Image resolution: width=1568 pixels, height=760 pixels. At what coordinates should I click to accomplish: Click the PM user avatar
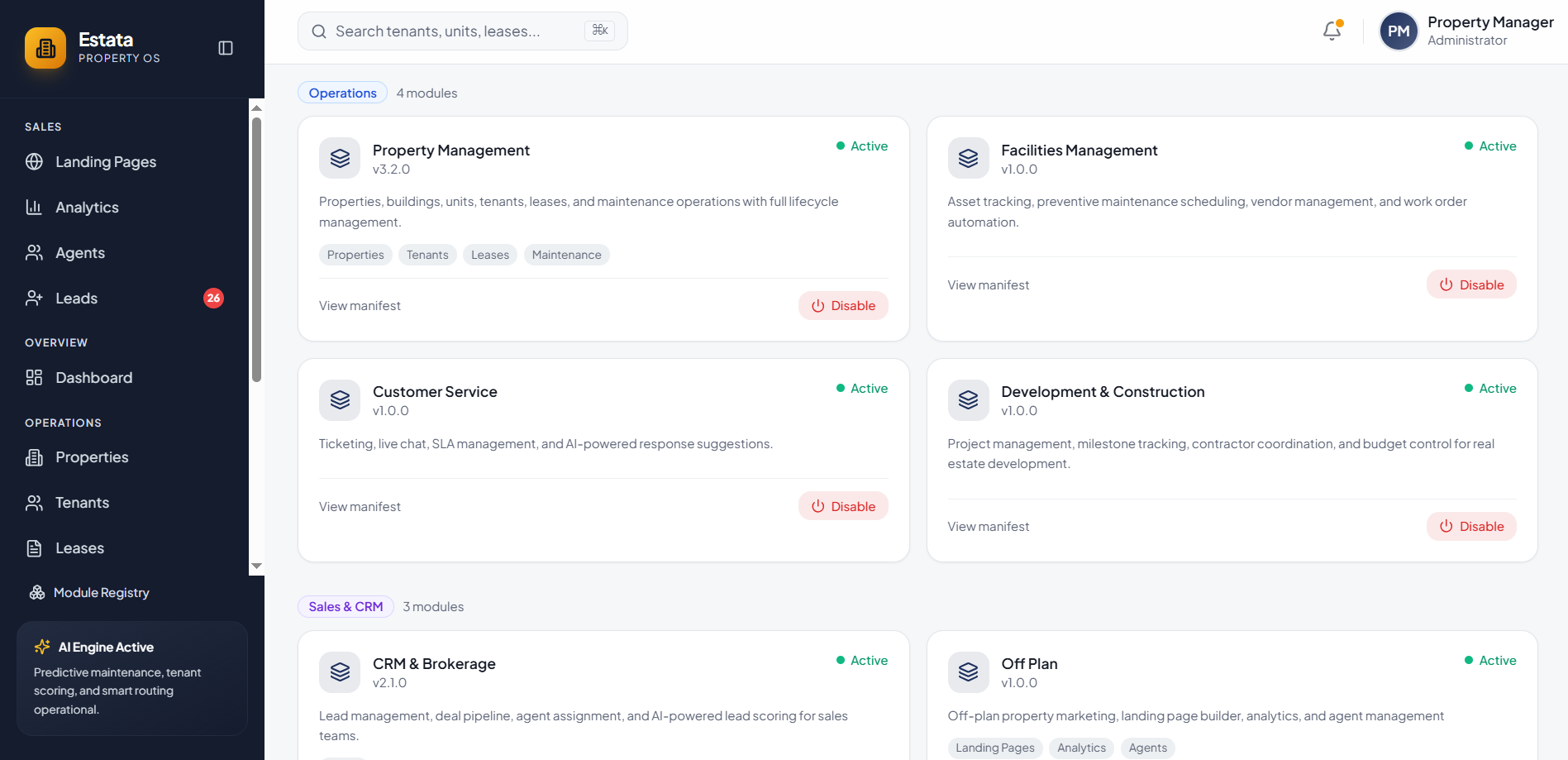[1399, 31]
